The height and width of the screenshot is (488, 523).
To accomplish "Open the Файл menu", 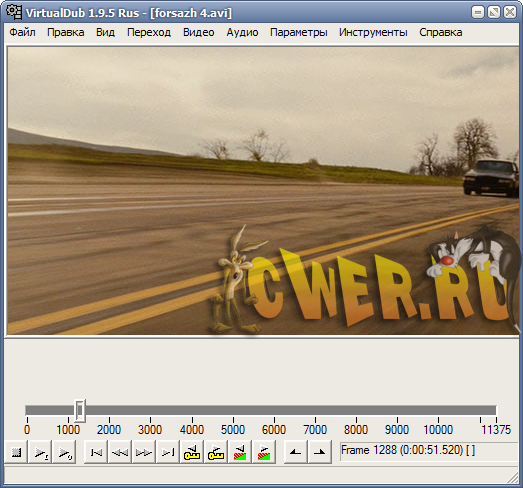I will [x=22, y=32].
